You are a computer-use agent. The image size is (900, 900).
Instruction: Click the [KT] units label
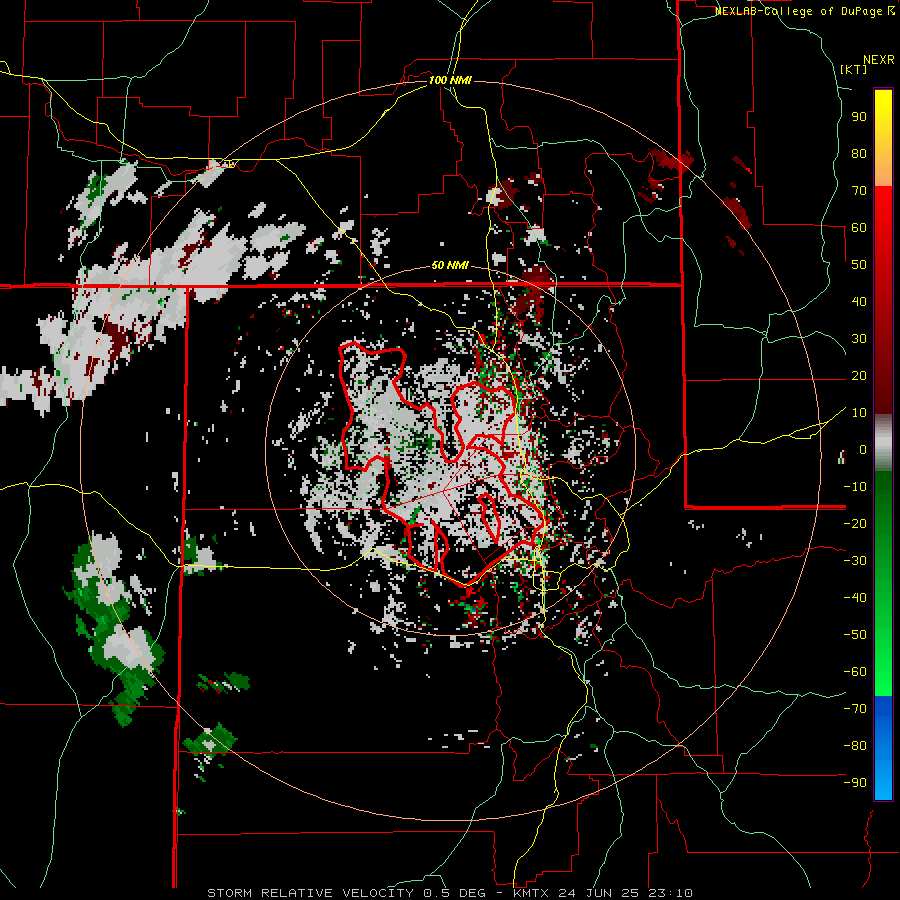coord(854,69)
